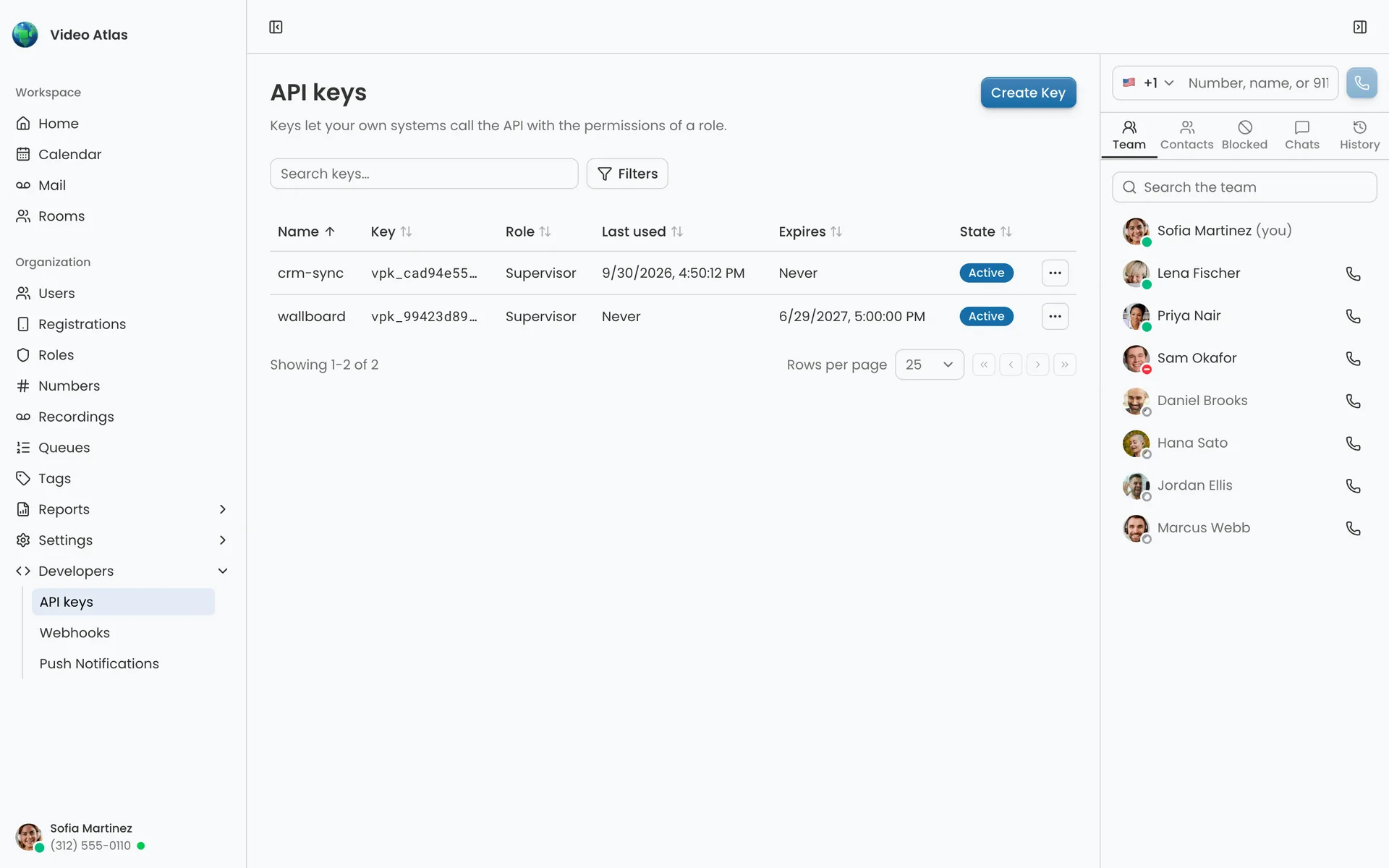Viewport: 1389px width, 868px height.
Task: Call Priya Nair via phone icon
Action: 1353,316
